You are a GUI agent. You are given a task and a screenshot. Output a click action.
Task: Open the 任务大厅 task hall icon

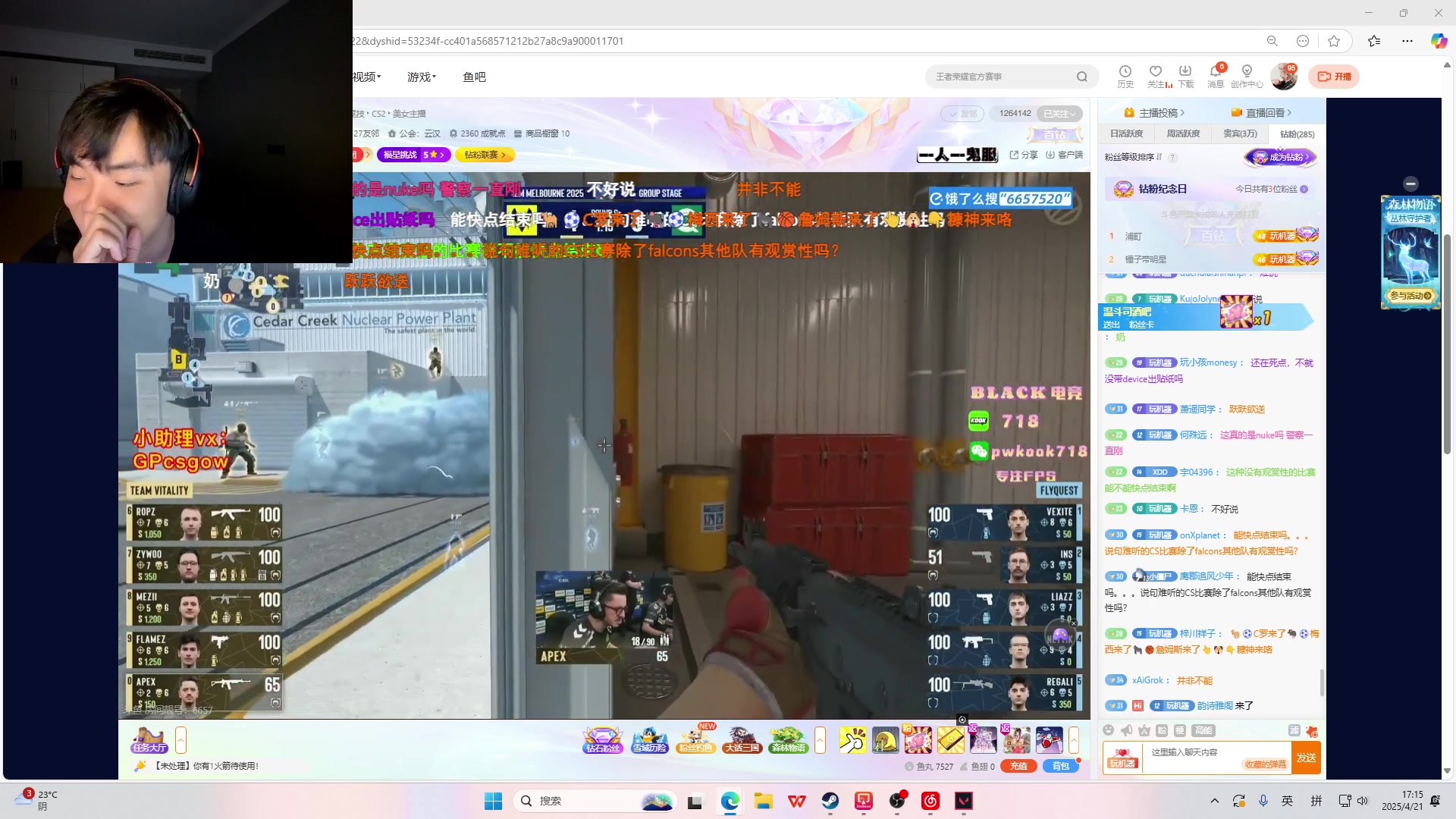[149, 739]
